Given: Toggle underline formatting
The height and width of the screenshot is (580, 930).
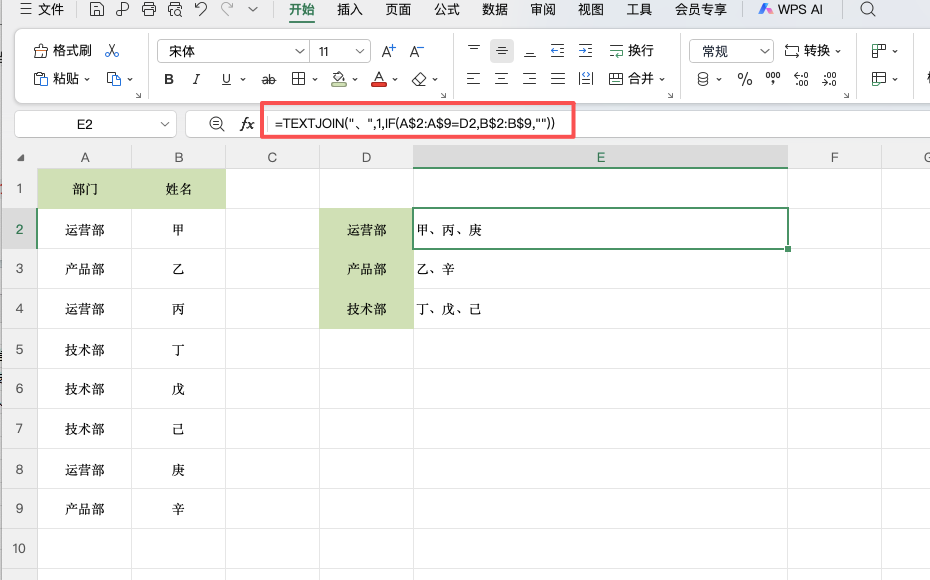Looking at the screenshot, I should coord(226,79).
